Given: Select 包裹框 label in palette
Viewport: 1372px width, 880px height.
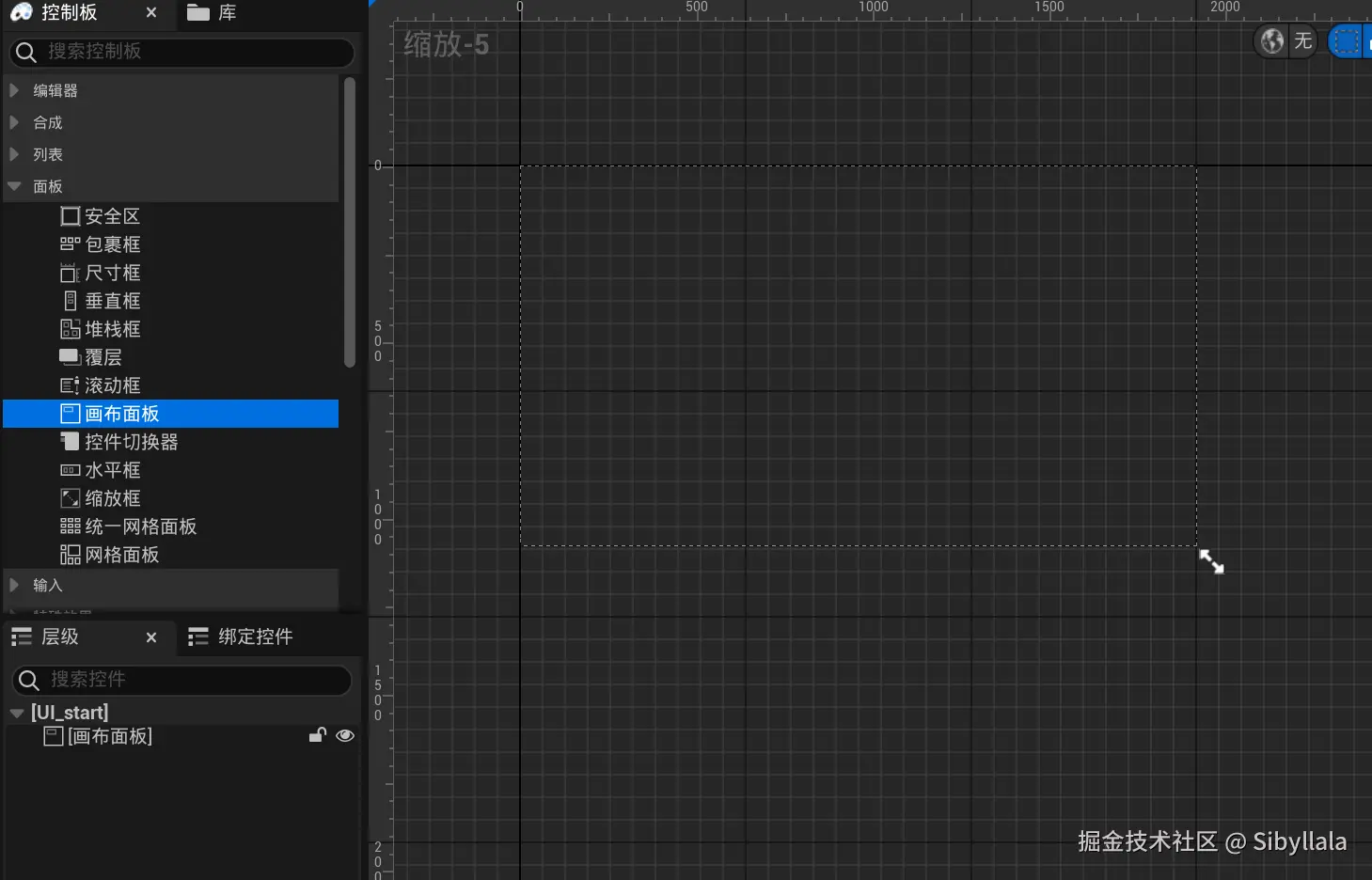Looking at the screenshot, I should tap(113, 244).
